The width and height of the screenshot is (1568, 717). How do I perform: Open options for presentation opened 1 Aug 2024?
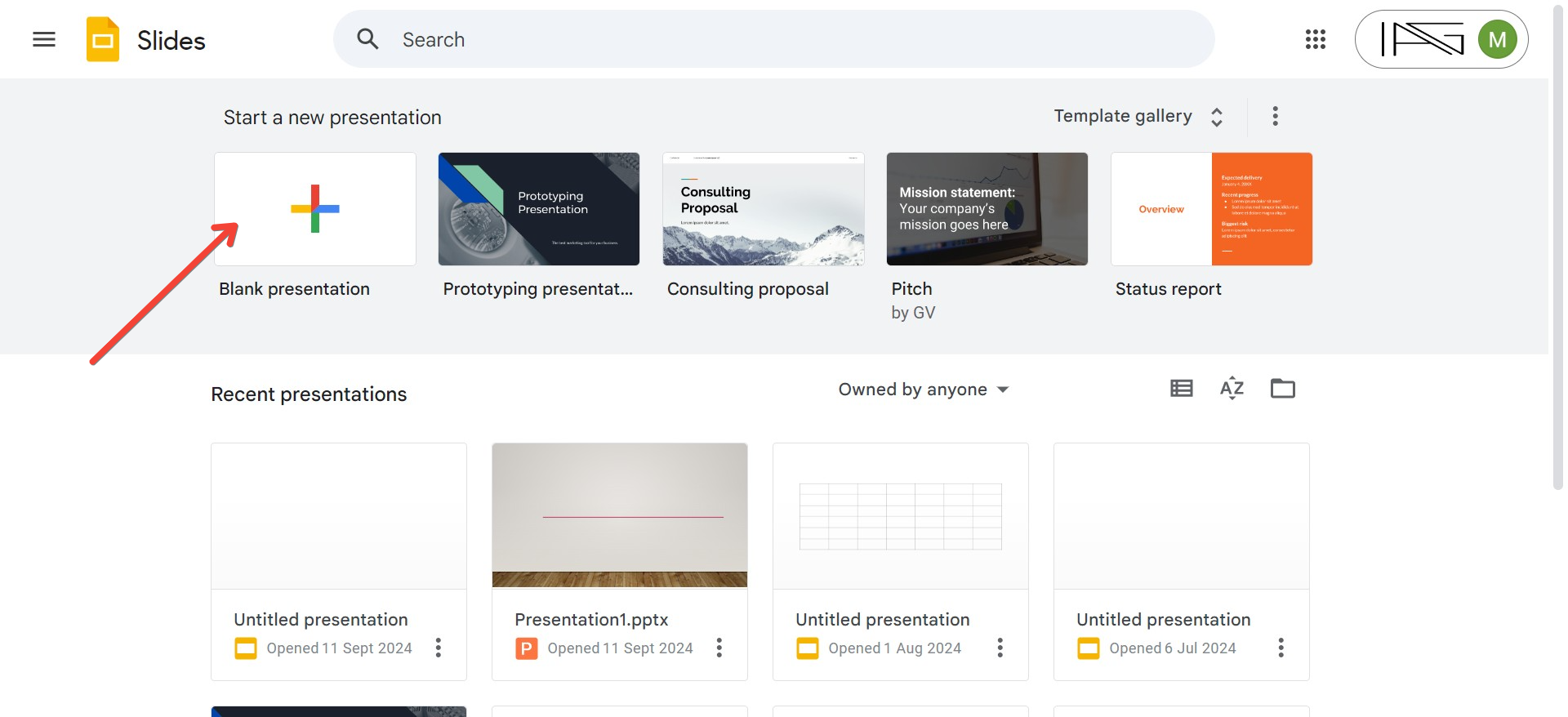click(x=1000, y=648)
